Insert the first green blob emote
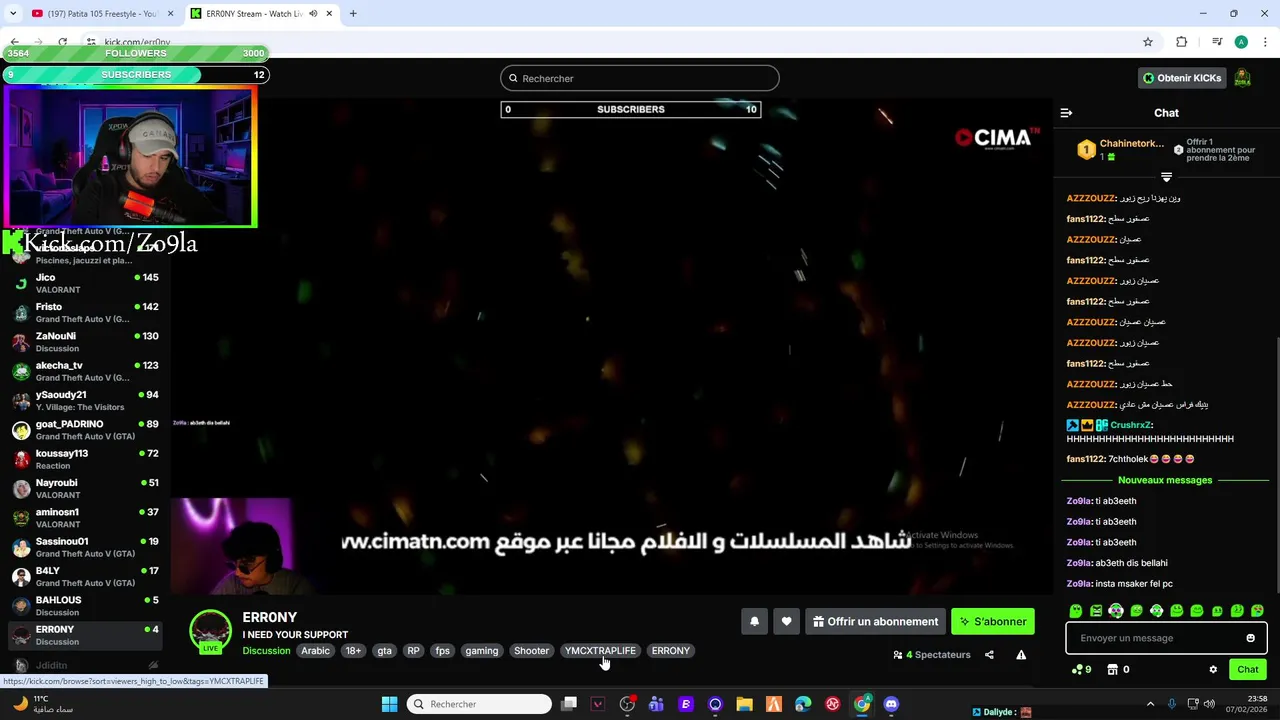 1076,610
